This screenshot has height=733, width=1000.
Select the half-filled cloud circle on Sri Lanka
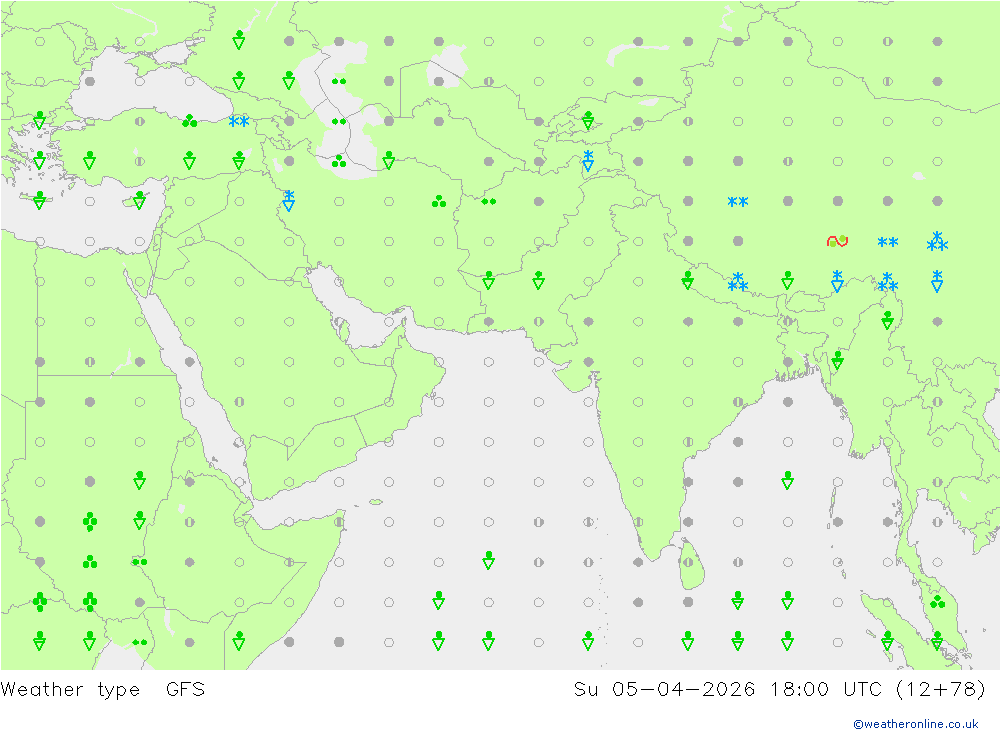coord(688,562)
